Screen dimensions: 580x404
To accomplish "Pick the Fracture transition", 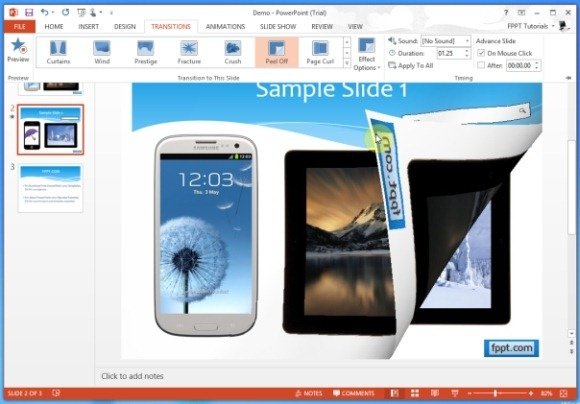I will [189, 53].
